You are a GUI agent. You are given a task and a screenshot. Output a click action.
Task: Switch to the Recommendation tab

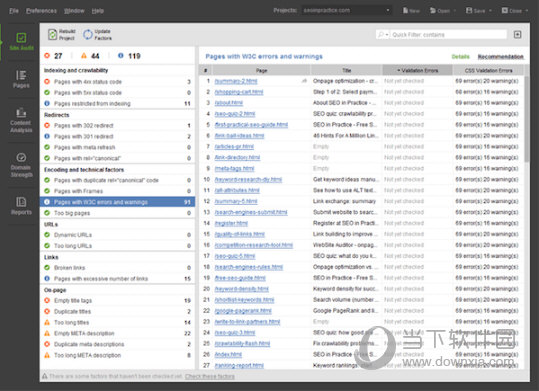pyautogui.click(x=500, y=56)
